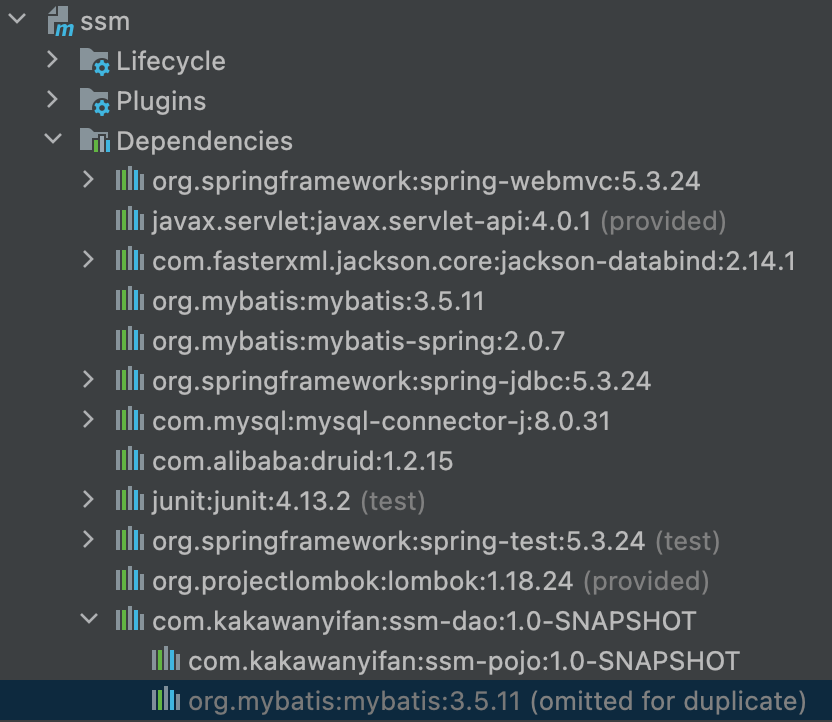Select mybatis entry marked omitted for duplicate
The height and width of the screenshot is (722, 832).
point(496,701)
